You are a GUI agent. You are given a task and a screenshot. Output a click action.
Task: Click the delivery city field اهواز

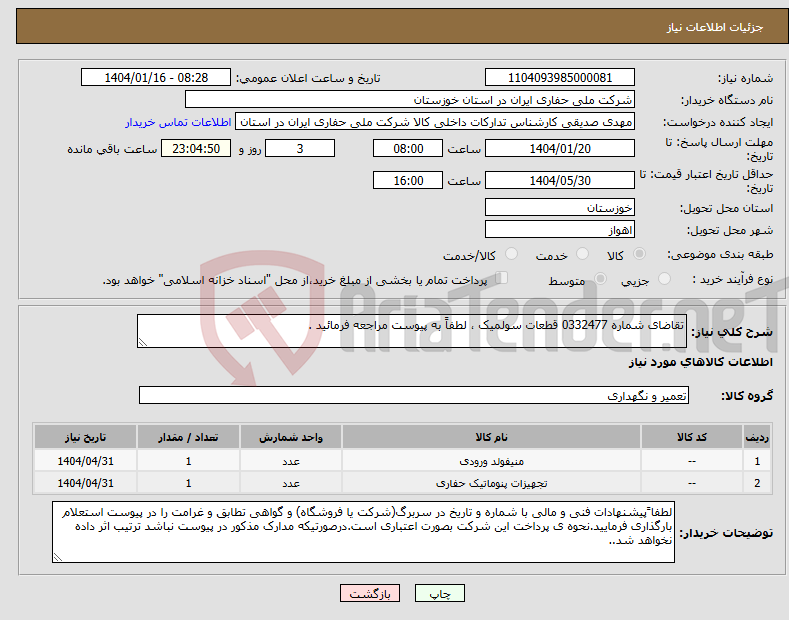(x=560, y=229)
